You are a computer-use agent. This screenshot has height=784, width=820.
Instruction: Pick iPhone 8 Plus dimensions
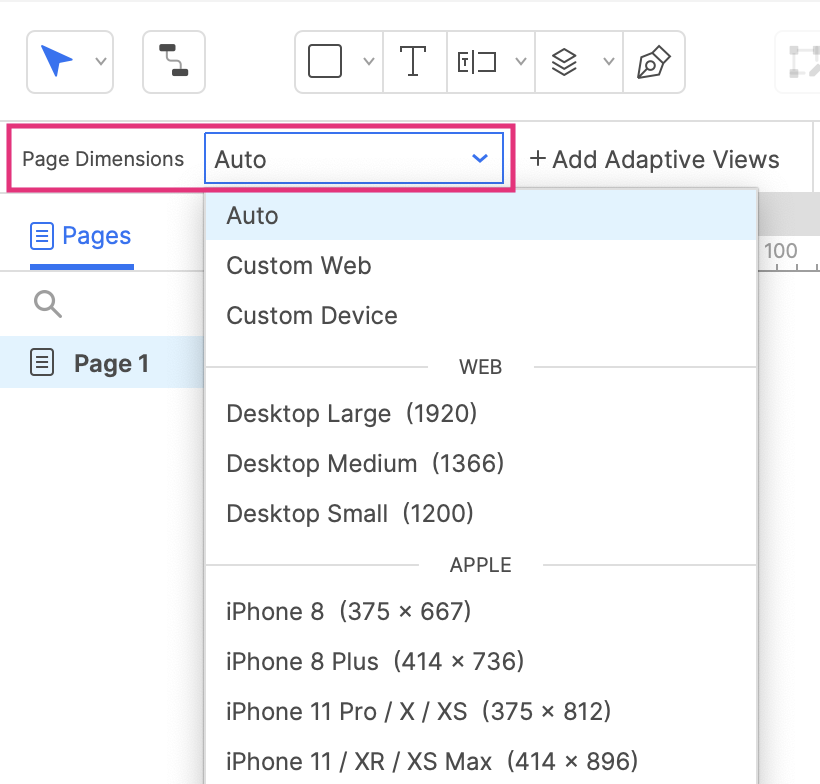coord(375,661)
